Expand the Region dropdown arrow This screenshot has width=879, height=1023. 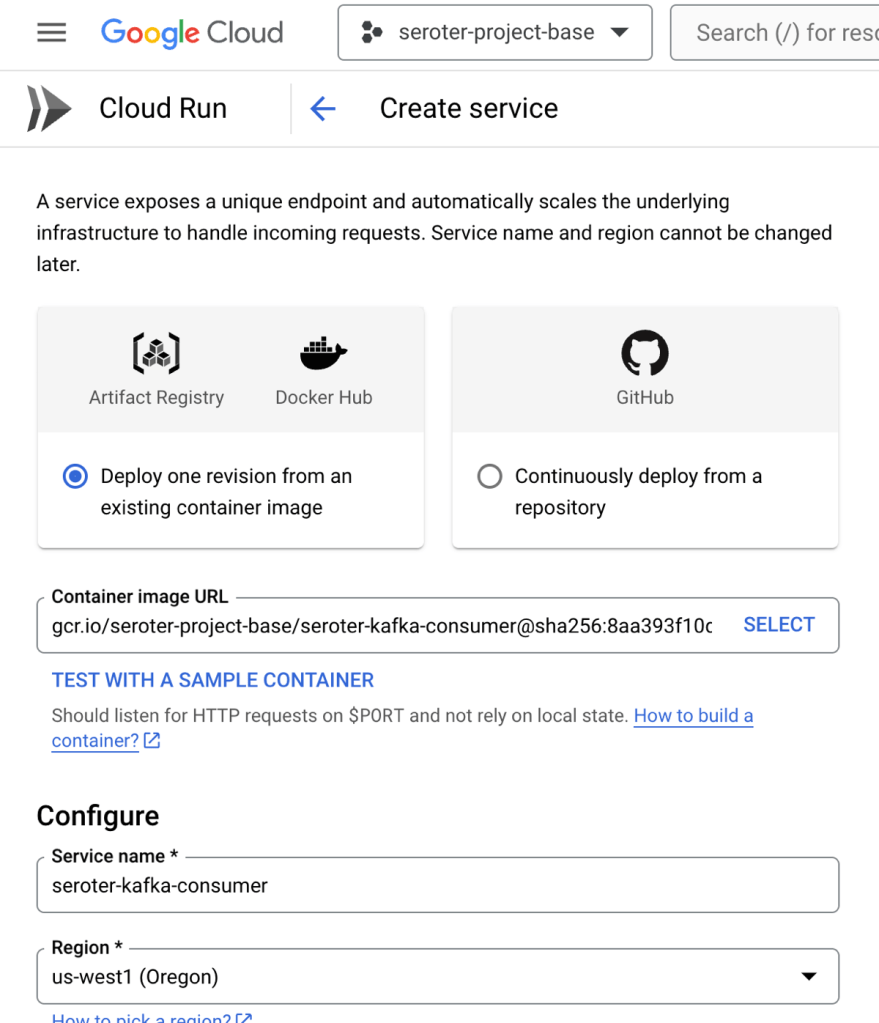809,977
